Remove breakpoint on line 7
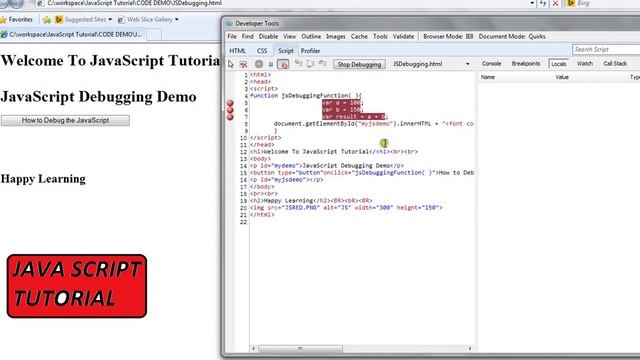Screen dimensions: 640x360 click(230, 117)
